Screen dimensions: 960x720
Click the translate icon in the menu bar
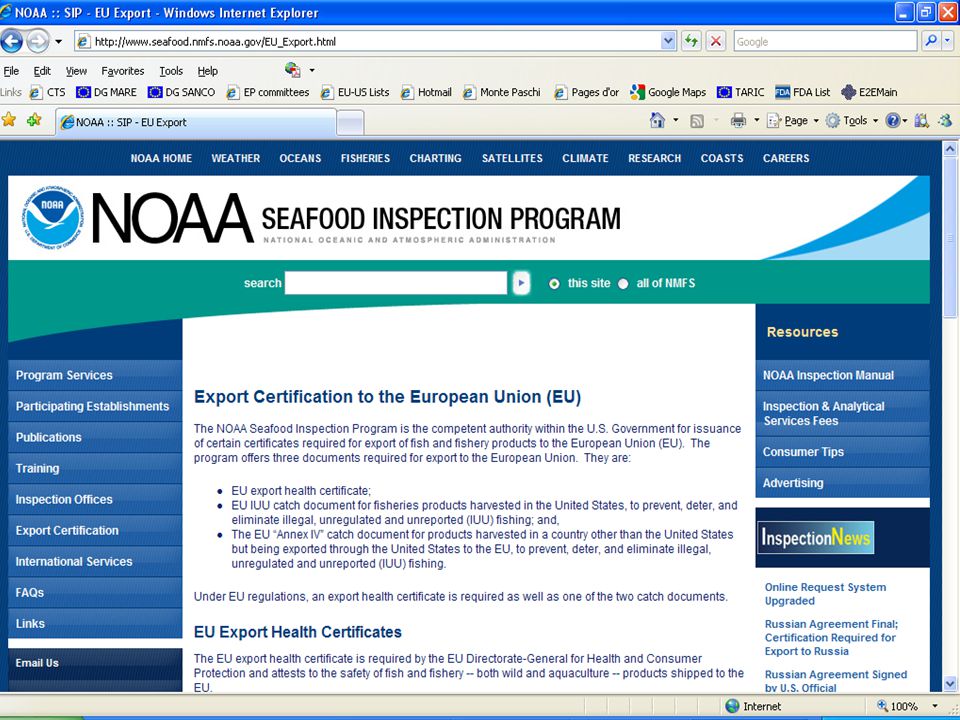[293, 70]
